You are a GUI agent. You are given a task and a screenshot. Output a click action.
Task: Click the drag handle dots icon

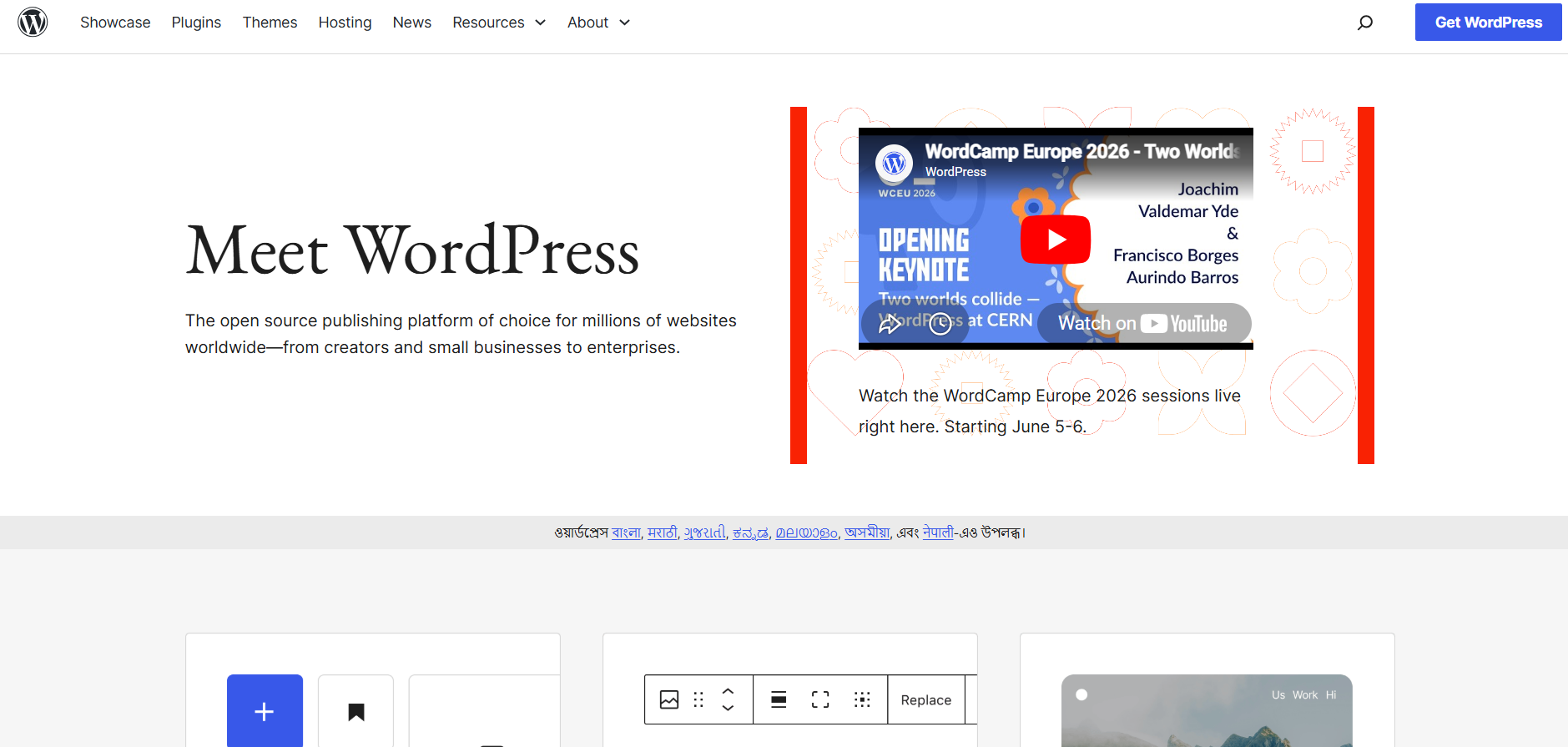click(x=698, y=699)
